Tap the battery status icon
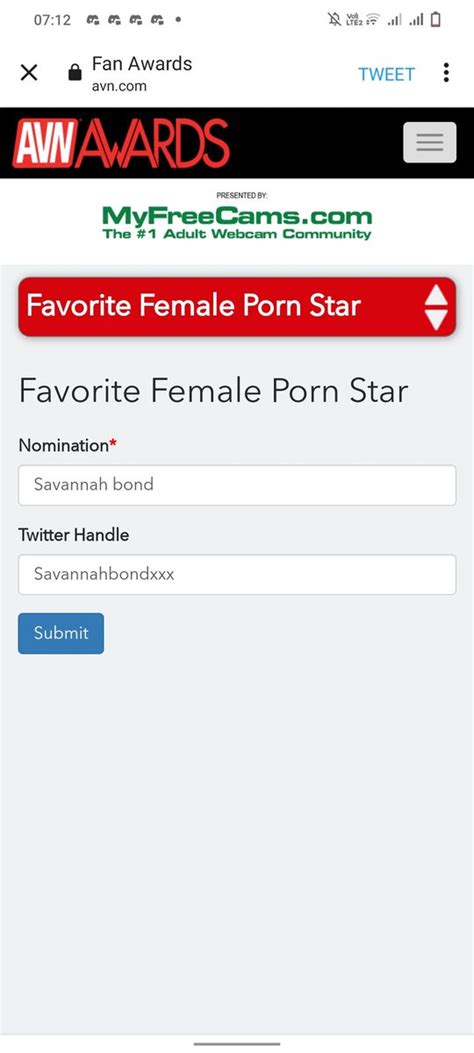The width and height of the screenshot is (474, 1053). 436,20
